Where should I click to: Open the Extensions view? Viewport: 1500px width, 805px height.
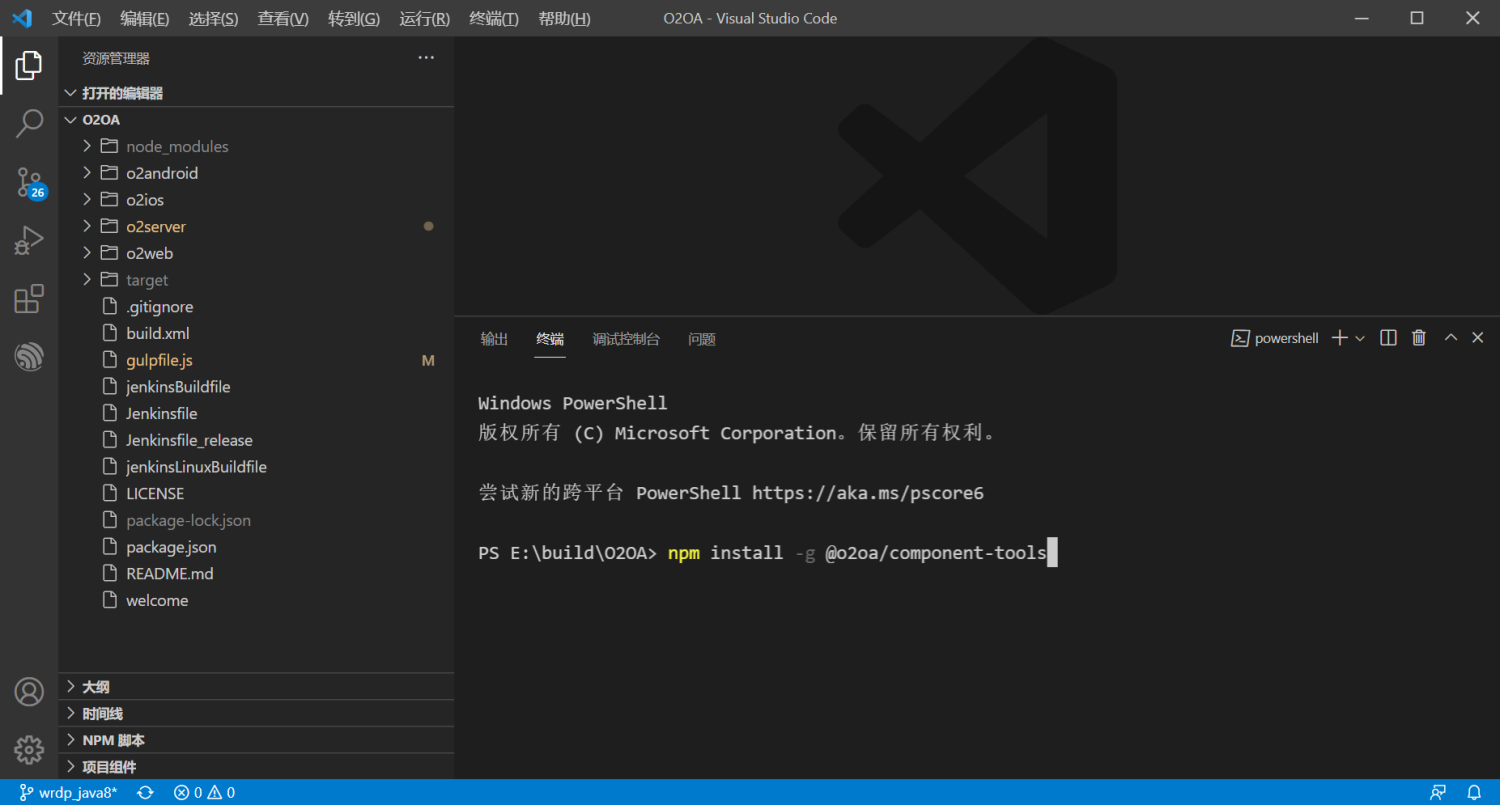coord(29,298)
